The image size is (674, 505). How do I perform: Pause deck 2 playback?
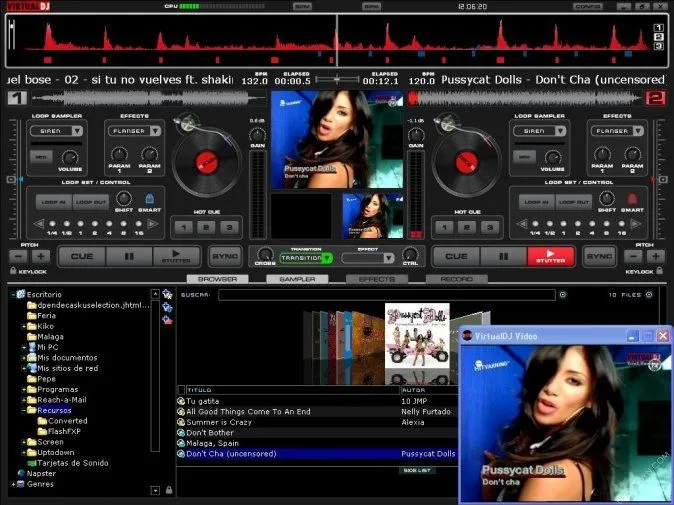[504, 257]
